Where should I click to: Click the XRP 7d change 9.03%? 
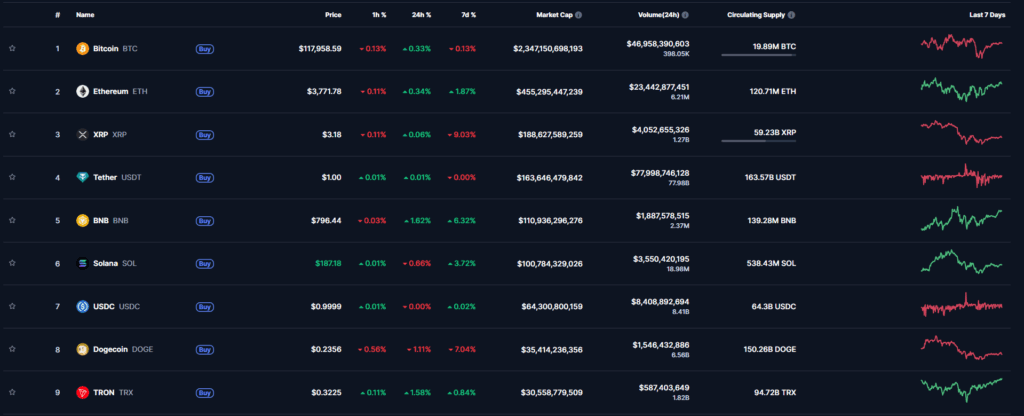click(x=463, y=135)
